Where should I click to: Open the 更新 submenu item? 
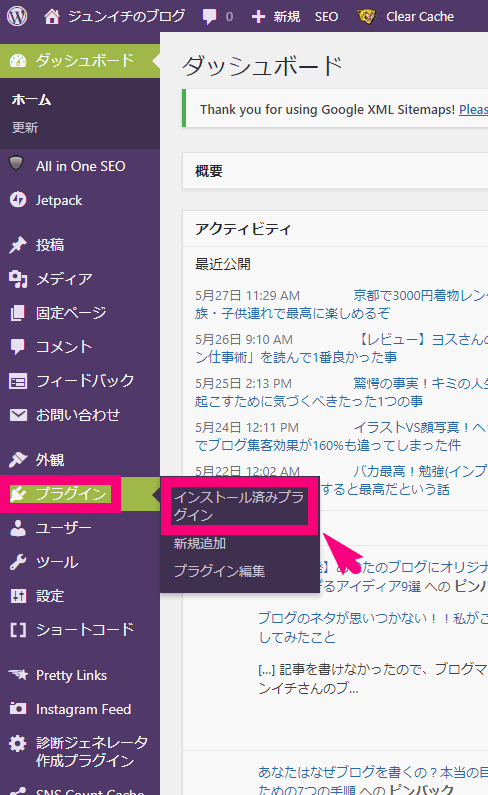pos(25,127)
